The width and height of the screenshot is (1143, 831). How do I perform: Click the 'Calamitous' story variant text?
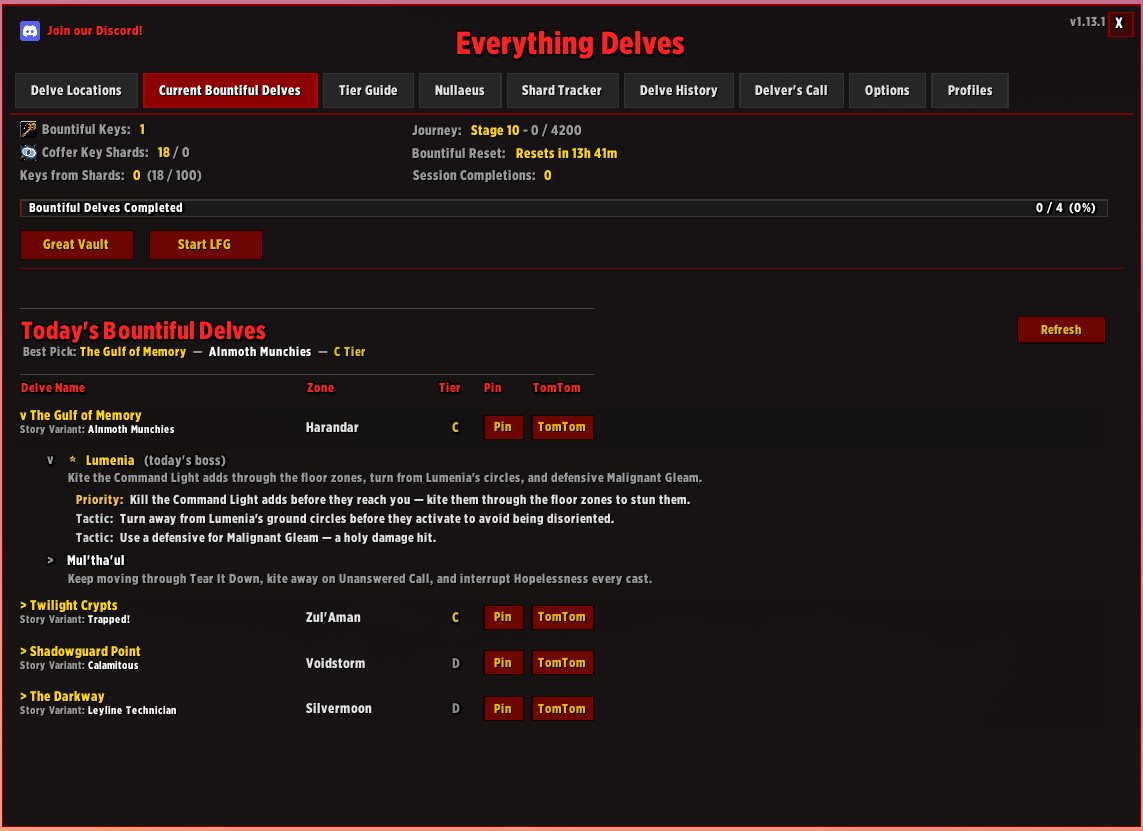pos(113,666)
